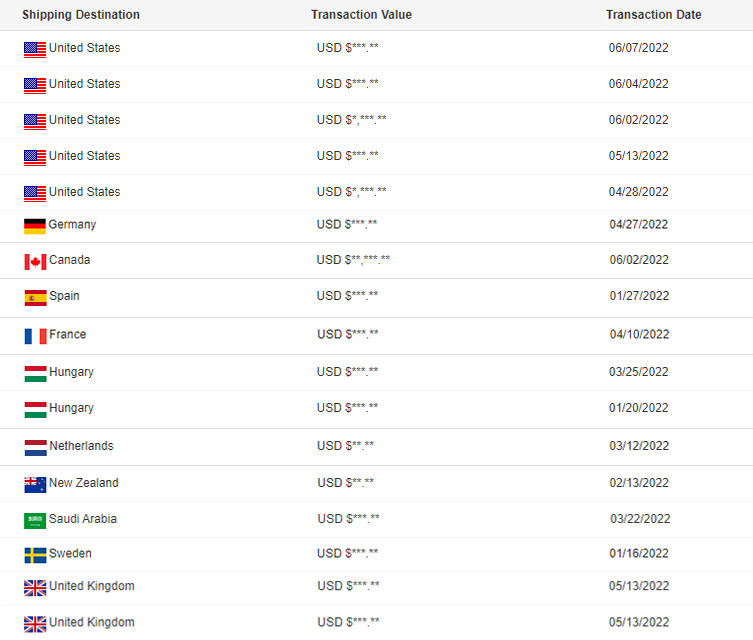Click the New Zealand destination text

(83, 483)
